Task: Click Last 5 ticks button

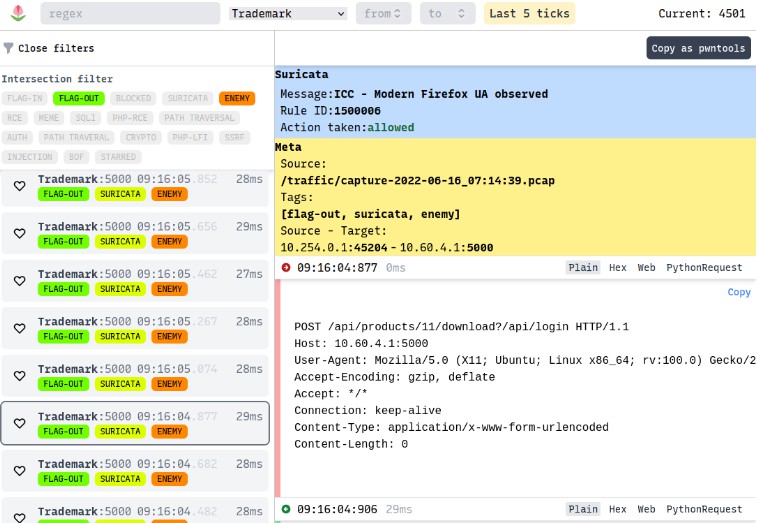Action: tap(530, 13)
